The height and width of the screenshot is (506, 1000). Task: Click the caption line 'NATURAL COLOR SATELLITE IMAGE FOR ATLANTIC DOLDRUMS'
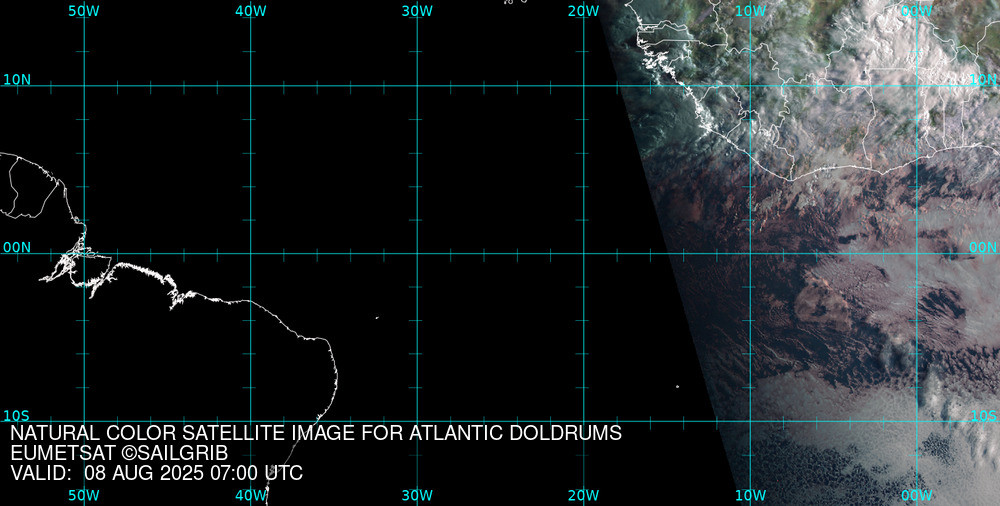coord(316,433)
